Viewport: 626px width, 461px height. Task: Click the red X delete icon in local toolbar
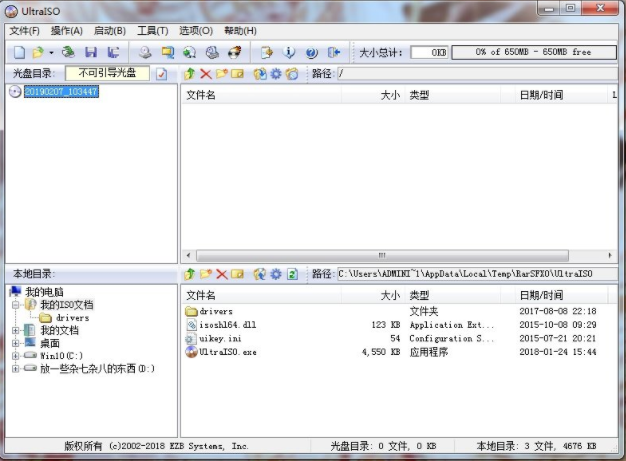tap(222, 274)
